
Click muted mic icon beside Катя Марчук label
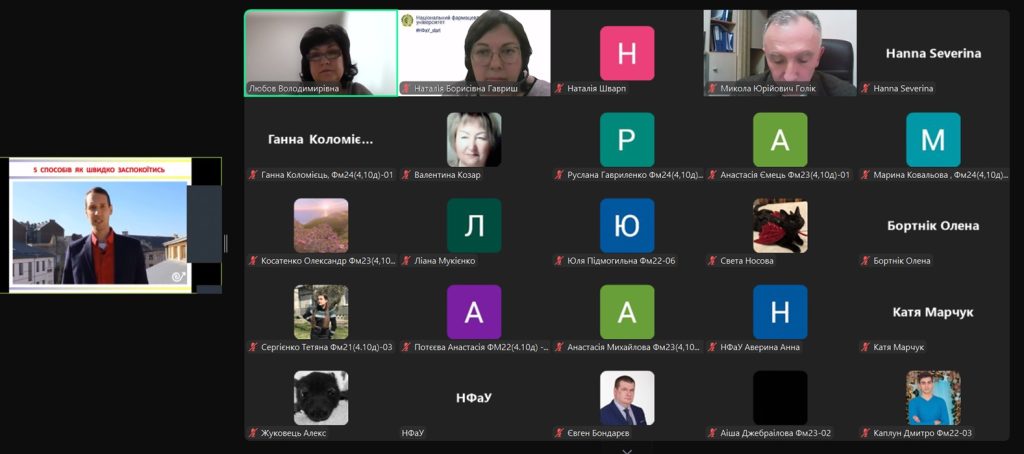tap(865, 347)
